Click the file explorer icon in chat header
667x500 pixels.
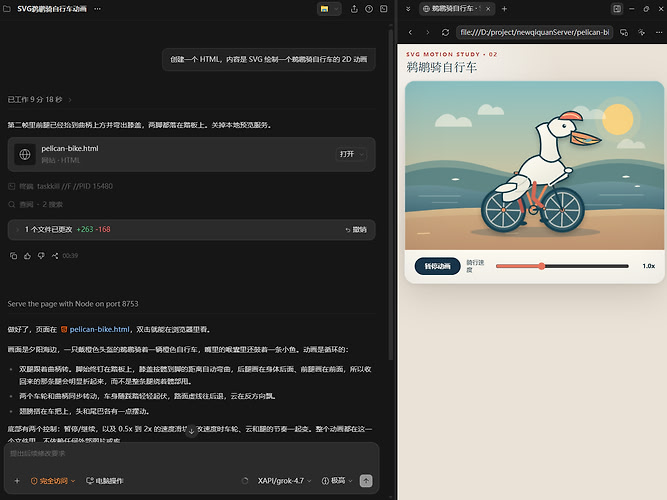325,9
